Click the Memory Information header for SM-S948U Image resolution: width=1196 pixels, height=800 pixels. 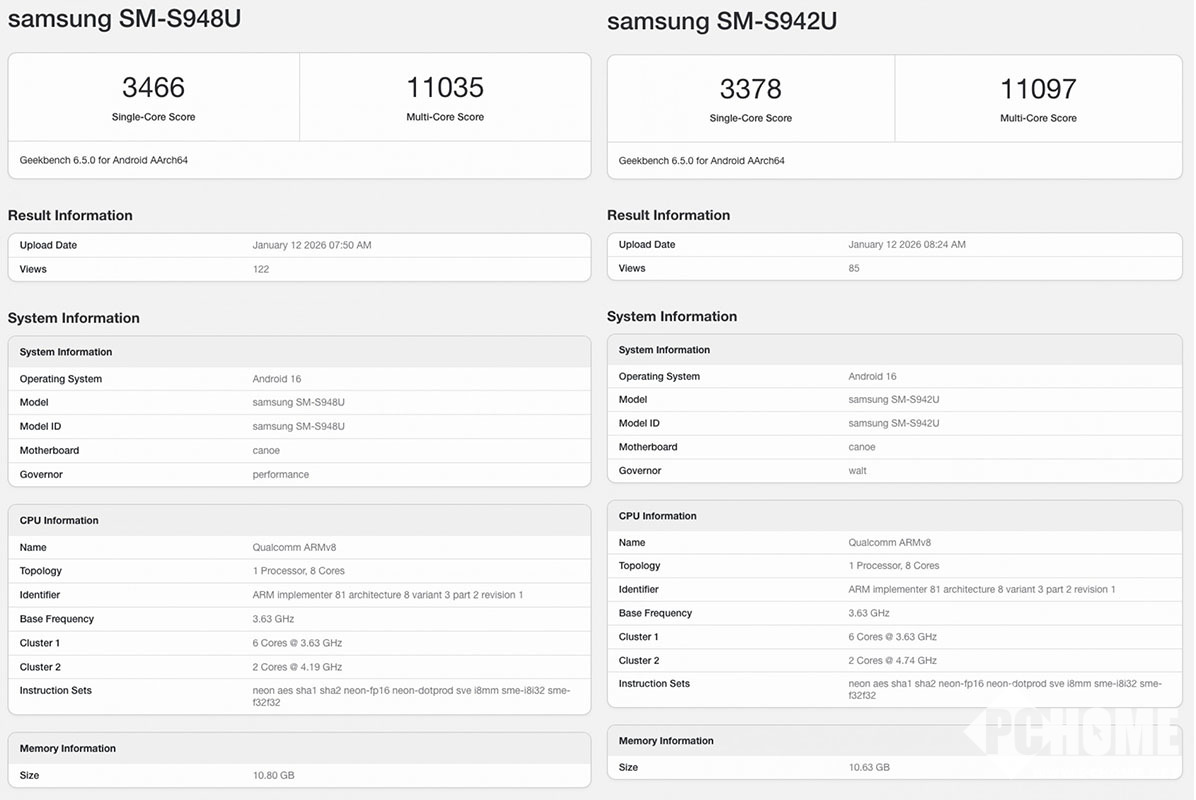pyautogui.click(x=67, y=748)
